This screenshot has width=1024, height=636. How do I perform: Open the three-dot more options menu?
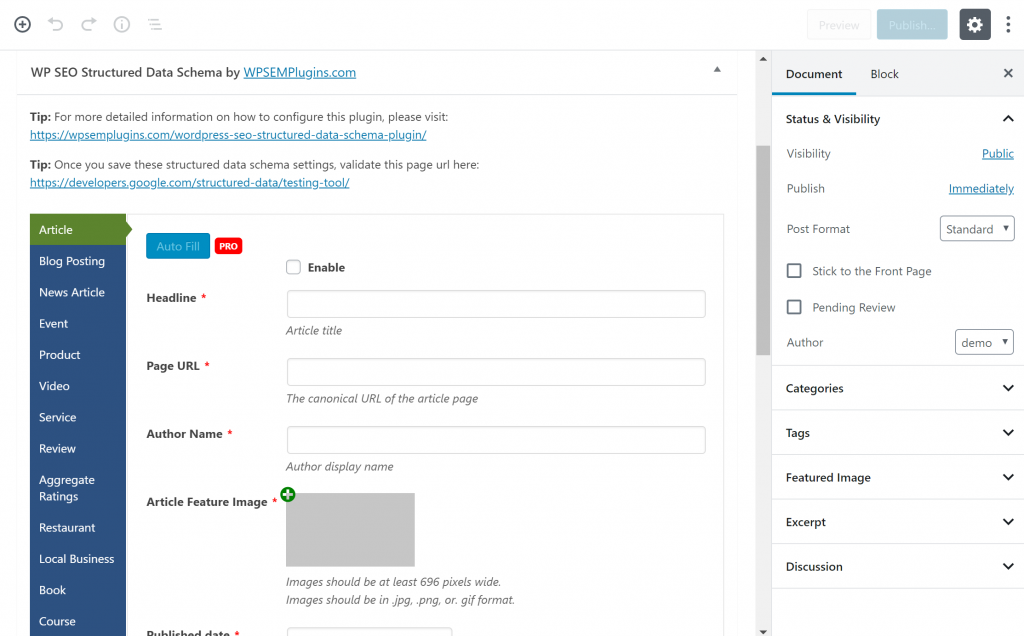(x=1008, y=25)
